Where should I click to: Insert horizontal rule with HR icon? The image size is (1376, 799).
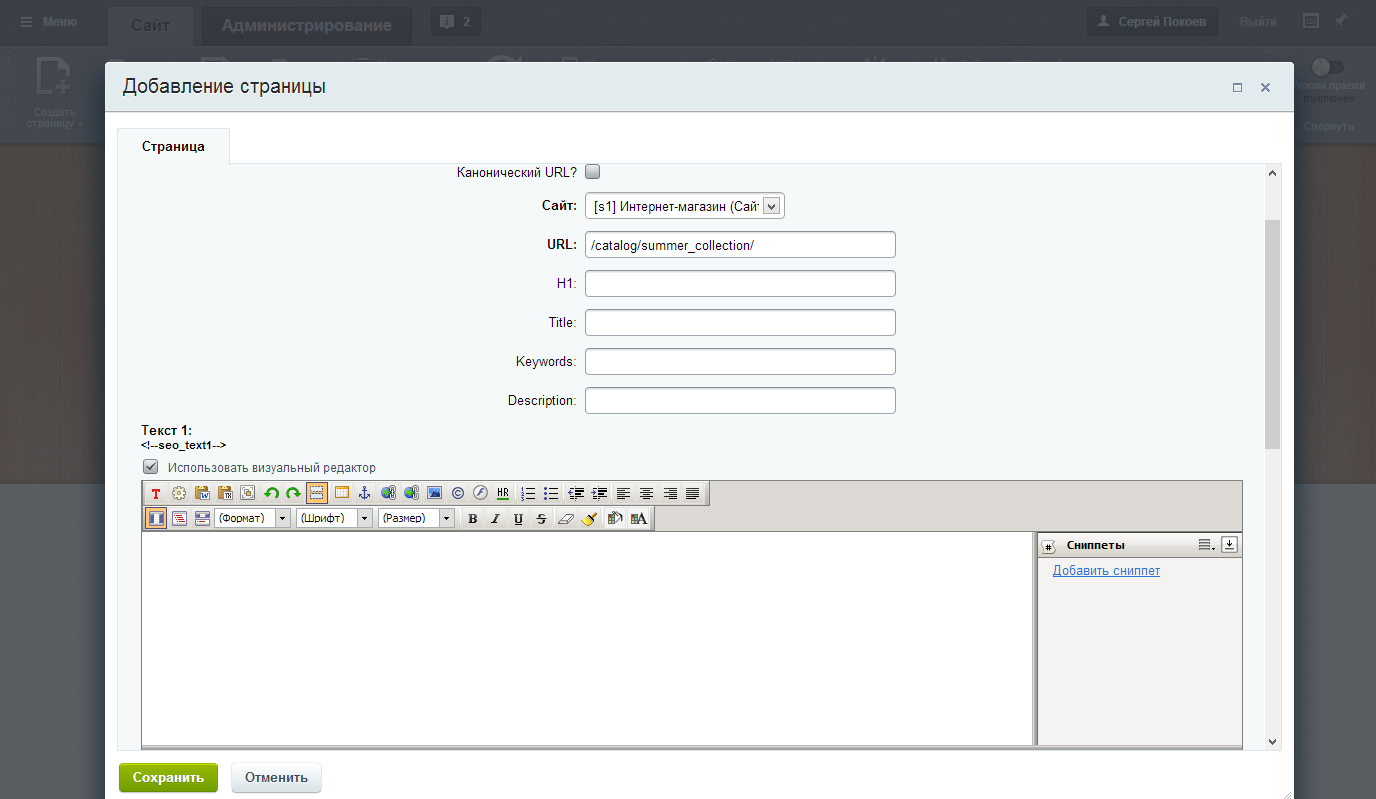pos(503,493)
